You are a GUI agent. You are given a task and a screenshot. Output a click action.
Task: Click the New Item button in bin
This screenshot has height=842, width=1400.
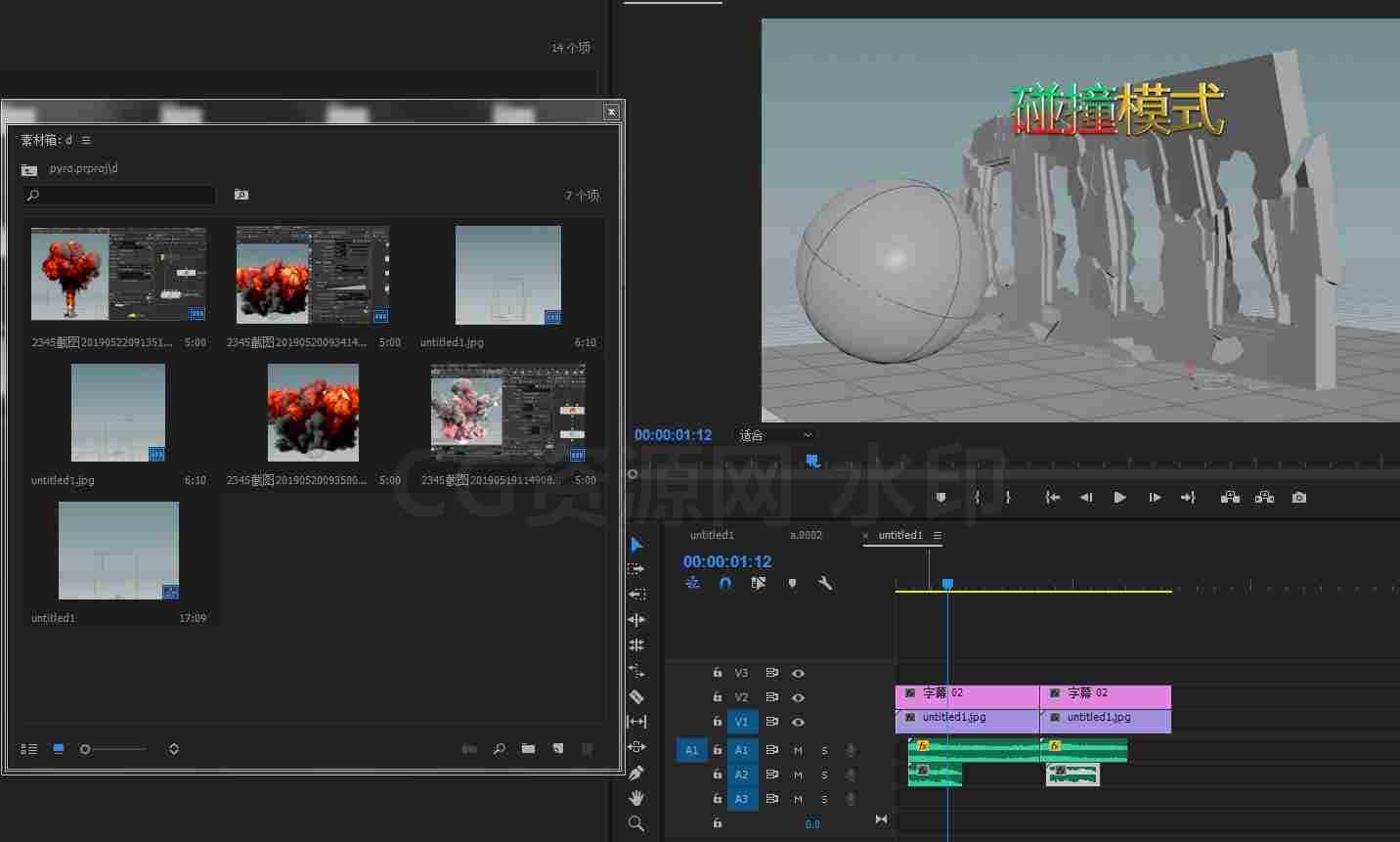pos(557,749)
